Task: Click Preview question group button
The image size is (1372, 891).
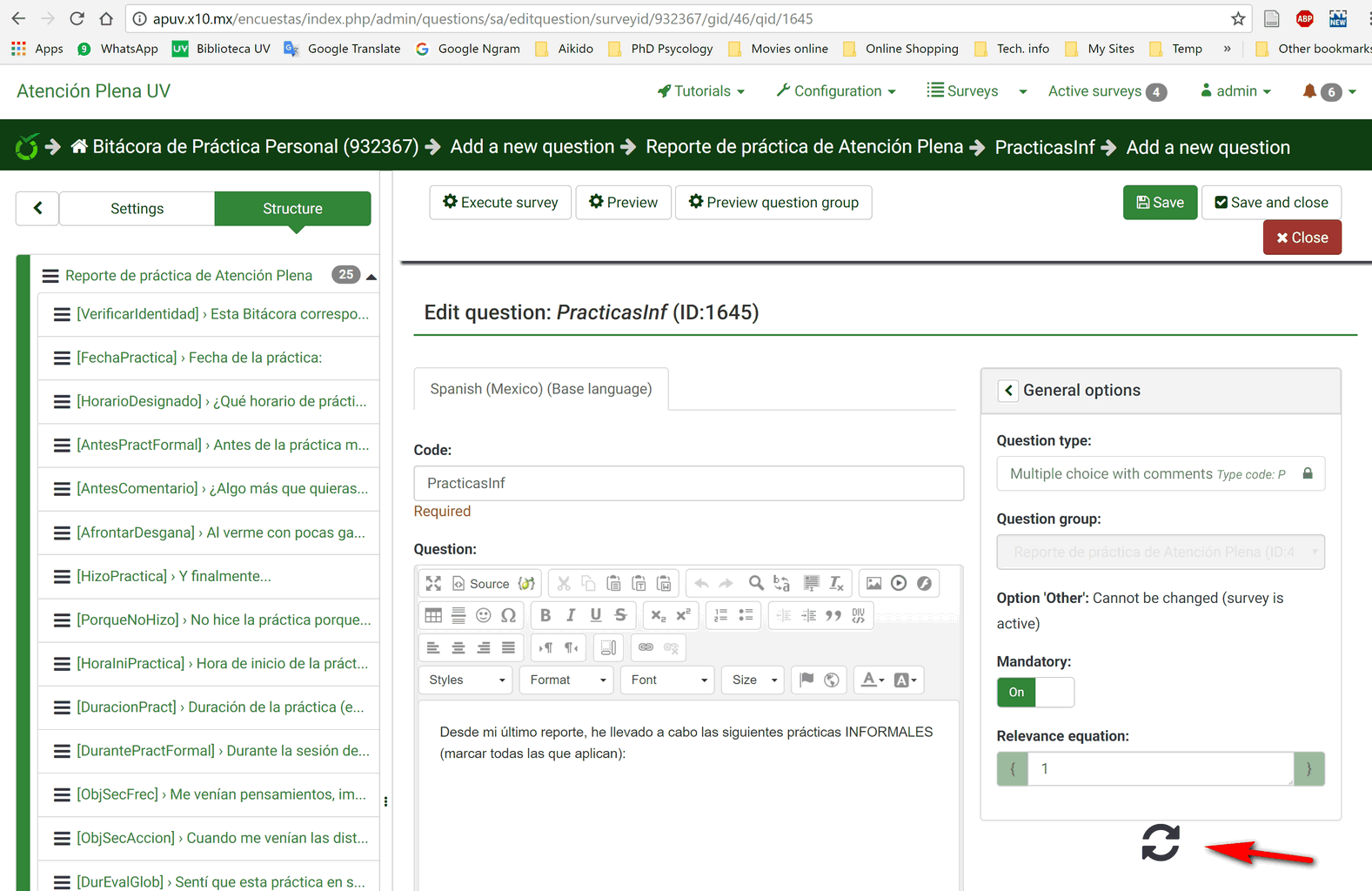Action: [x=773, y=203]
